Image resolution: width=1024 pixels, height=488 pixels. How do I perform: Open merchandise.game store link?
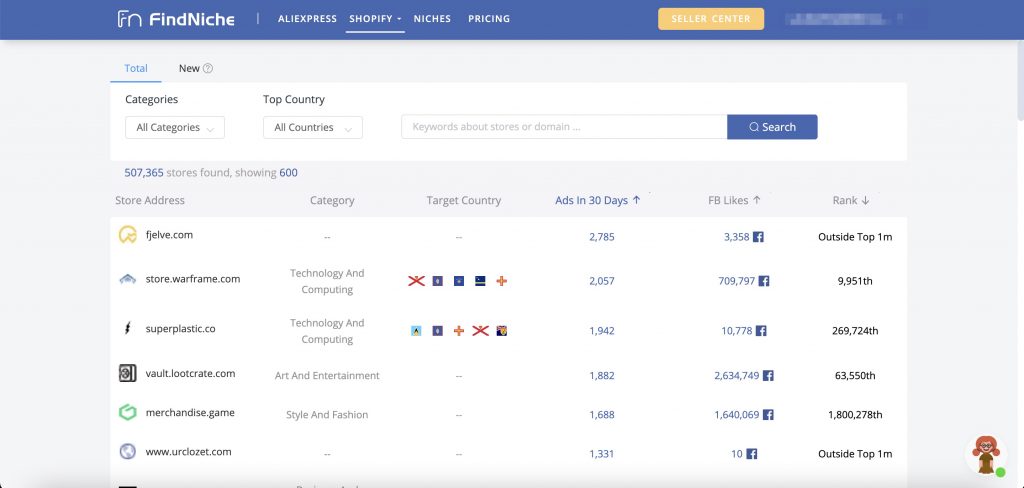pyautogui.click(x=190, y=413)
